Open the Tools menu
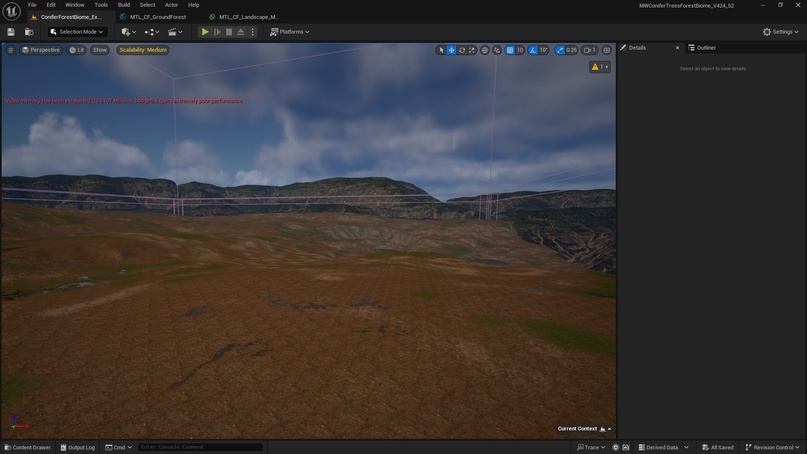Screen dimensions: 807x454 pyautogui.click(x=101, y=5)
